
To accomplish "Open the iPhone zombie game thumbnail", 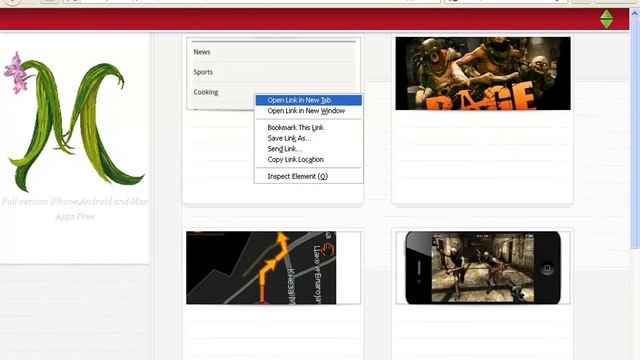I will pos(483,268).
